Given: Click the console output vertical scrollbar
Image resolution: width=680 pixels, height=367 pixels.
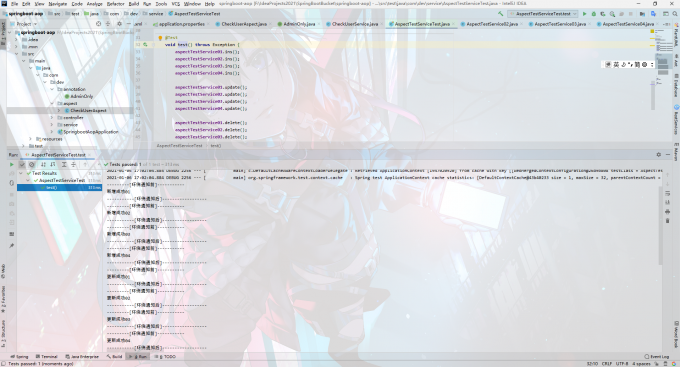Looking at the screenshot, I should pyautogui.click(x=660, y=226).
